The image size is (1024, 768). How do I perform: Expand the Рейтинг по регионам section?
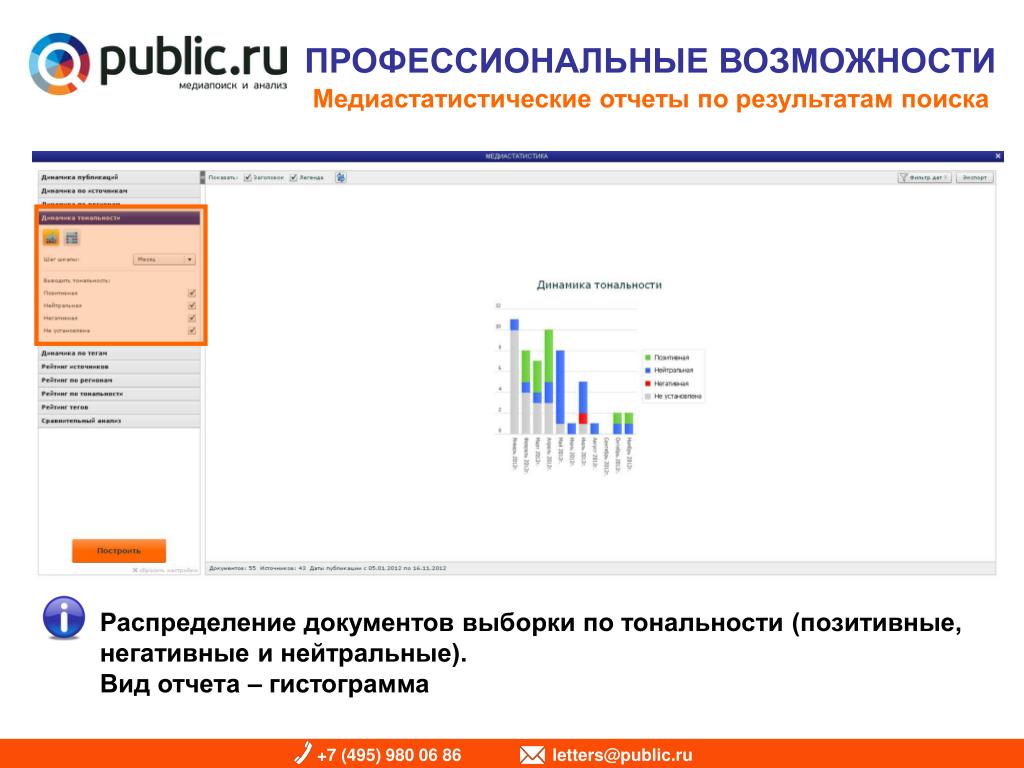119,380
